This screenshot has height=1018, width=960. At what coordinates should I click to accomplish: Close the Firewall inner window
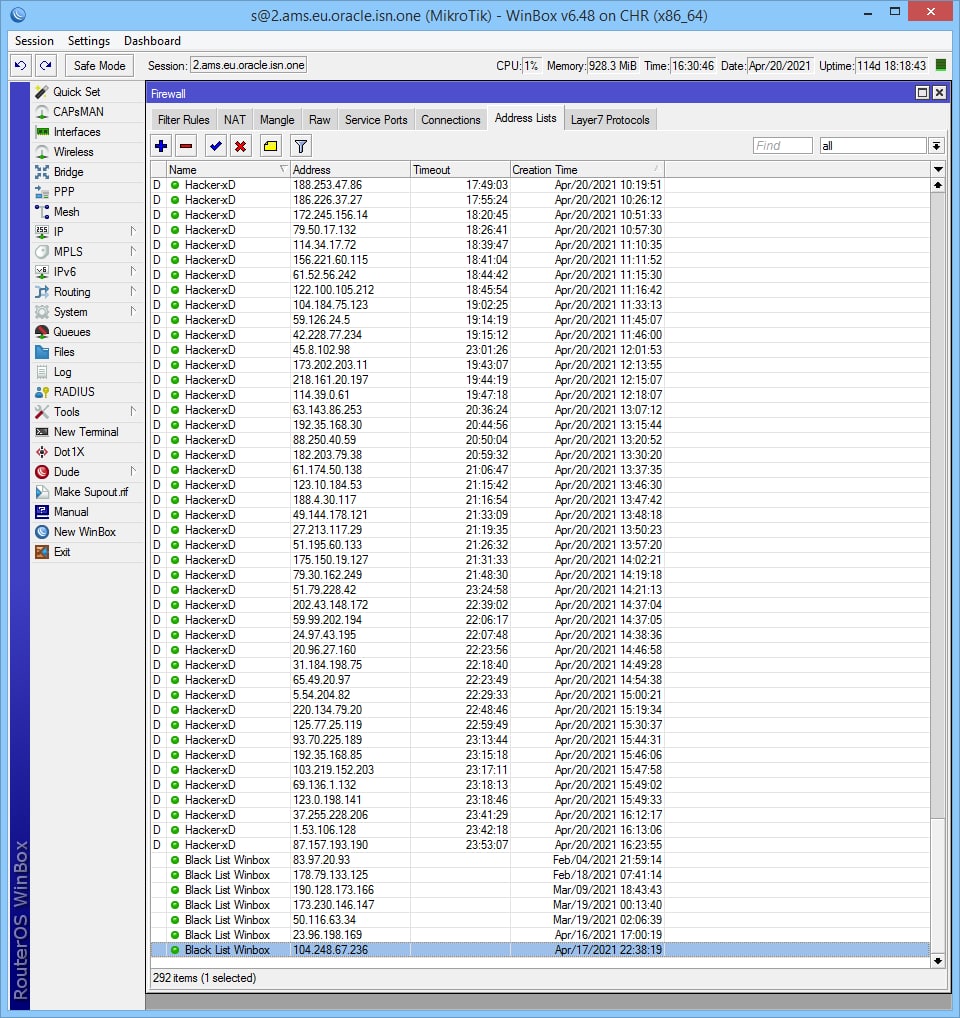[x=939, y=93]
